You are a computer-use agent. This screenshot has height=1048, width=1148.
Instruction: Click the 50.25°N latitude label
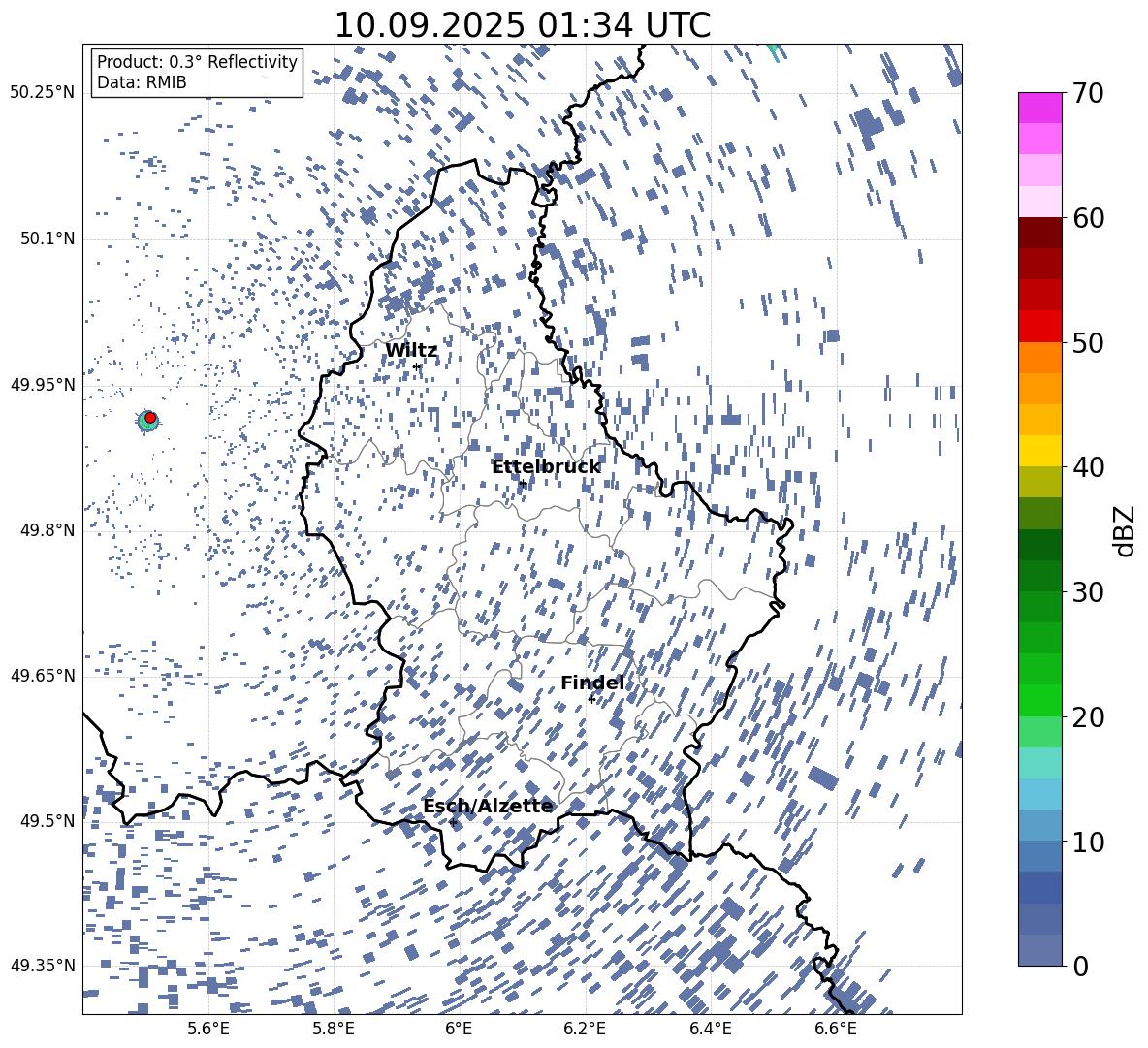(43, 93)
